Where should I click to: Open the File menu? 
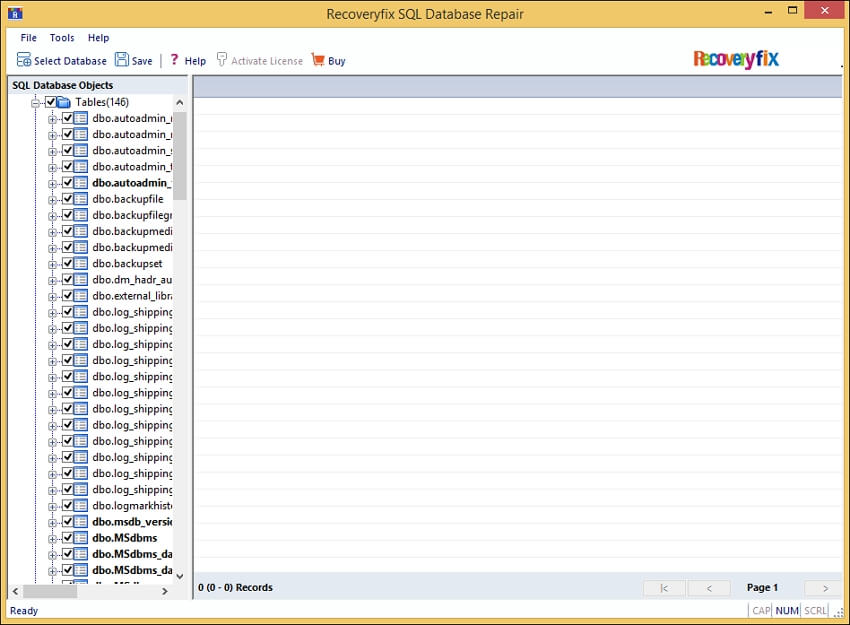click(29, 38)
